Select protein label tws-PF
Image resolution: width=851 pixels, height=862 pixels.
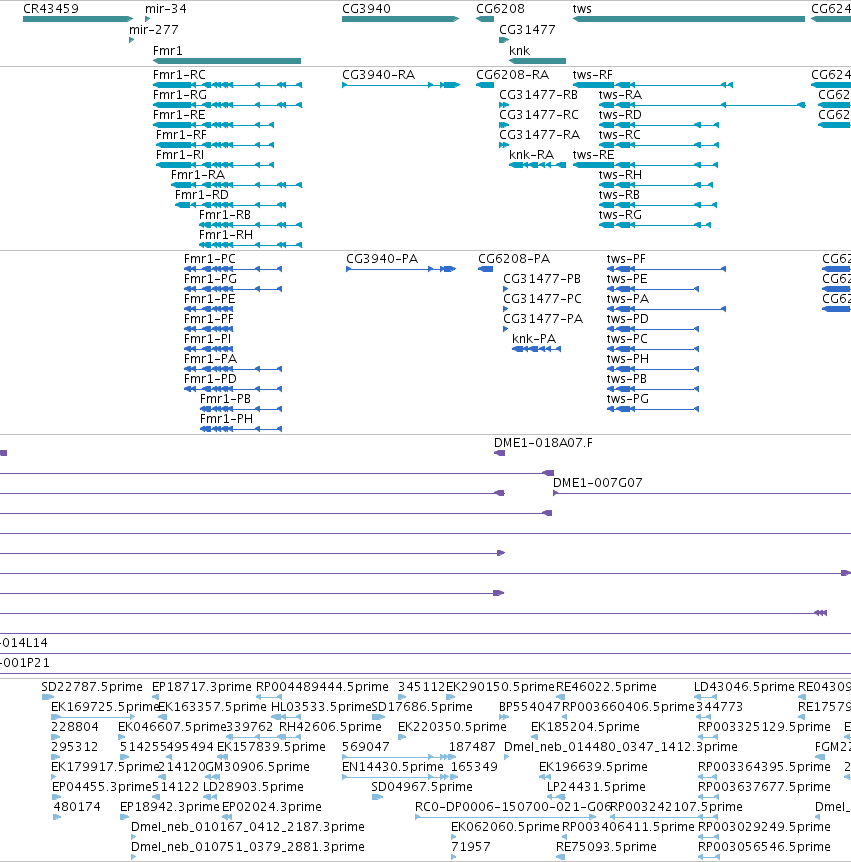pyautogui.click(x=626, y=258)
